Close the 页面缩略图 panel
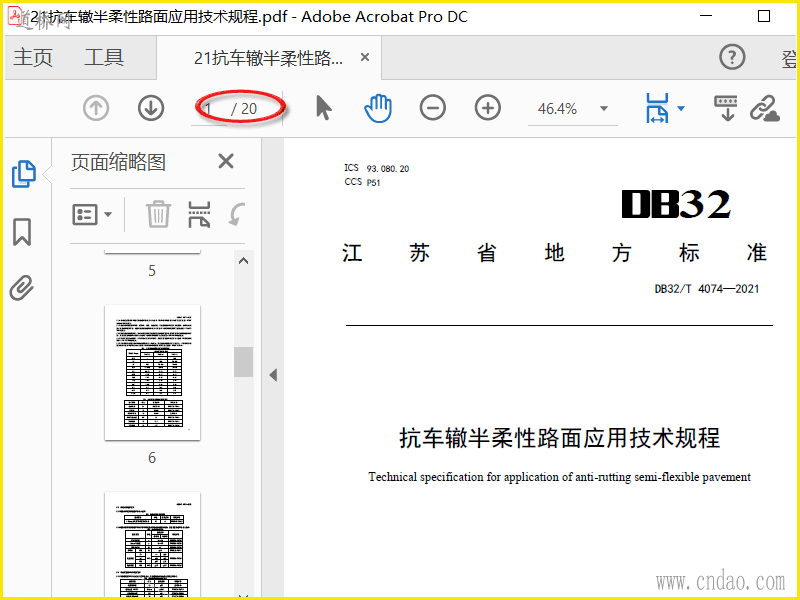 pos(226,161)
